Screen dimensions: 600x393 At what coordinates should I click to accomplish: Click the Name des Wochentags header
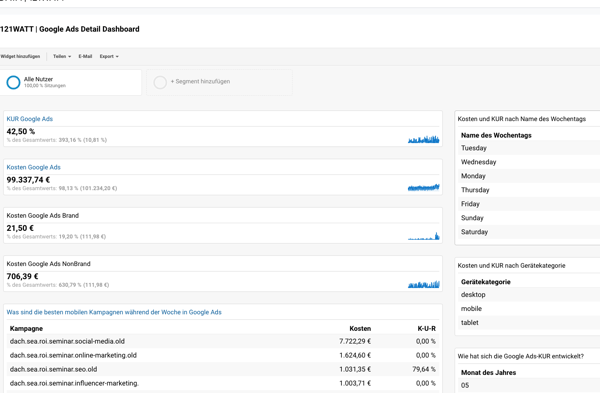[x=496, y=135]
